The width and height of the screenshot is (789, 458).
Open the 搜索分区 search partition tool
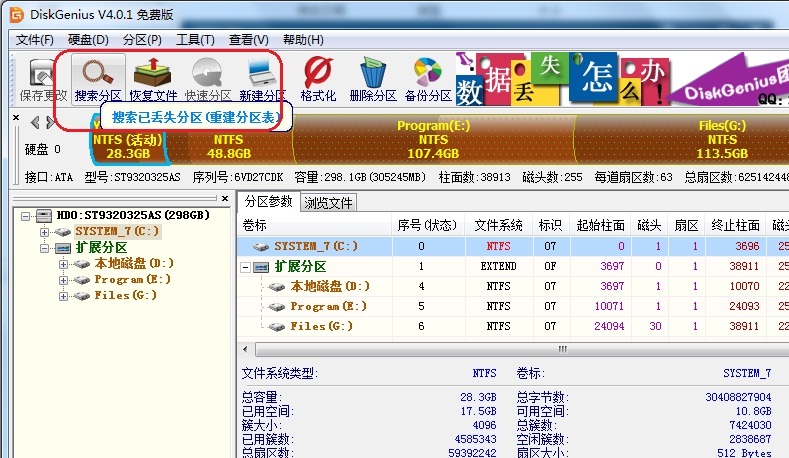(98, 80)
